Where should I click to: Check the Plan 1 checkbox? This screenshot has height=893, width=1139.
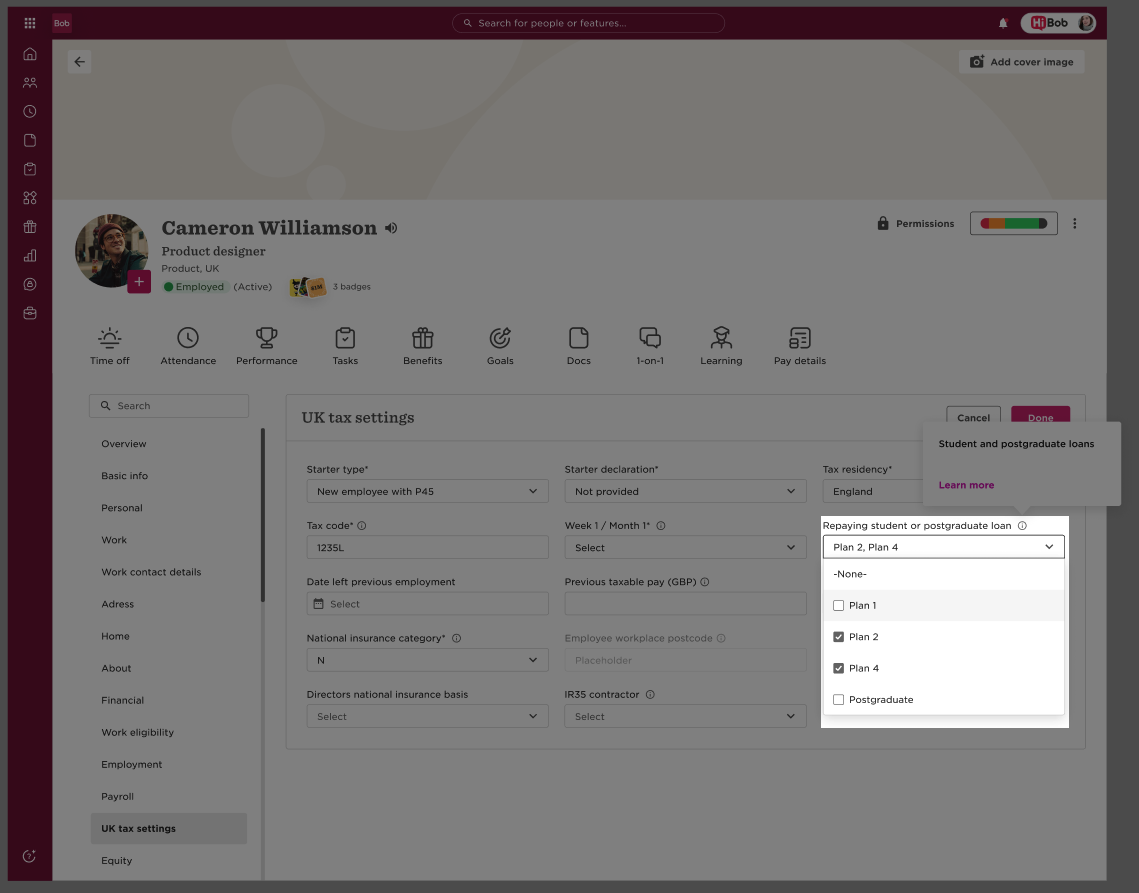[838, 605]
